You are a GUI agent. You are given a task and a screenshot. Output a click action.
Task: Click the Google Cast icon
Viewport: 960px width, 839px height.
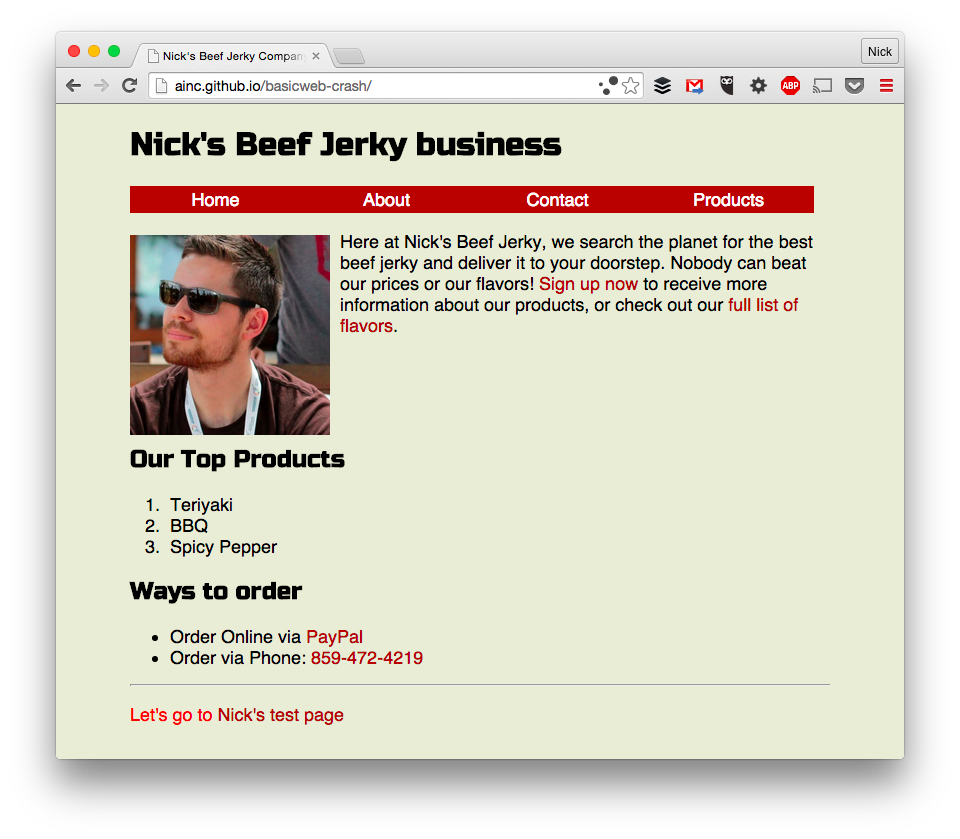(822, 86)
